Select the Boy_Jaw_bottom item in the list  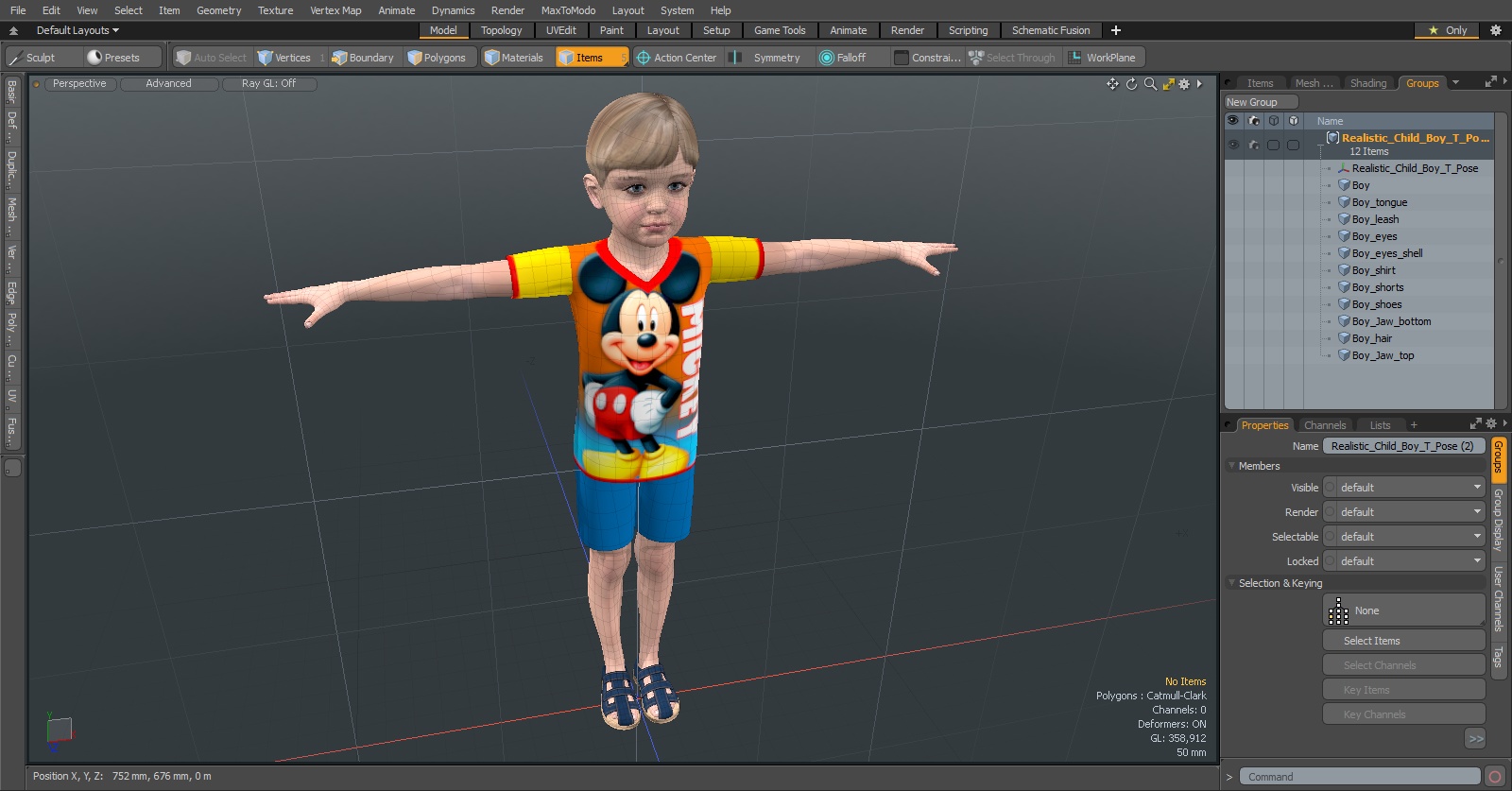click(x=1391, y=321)
